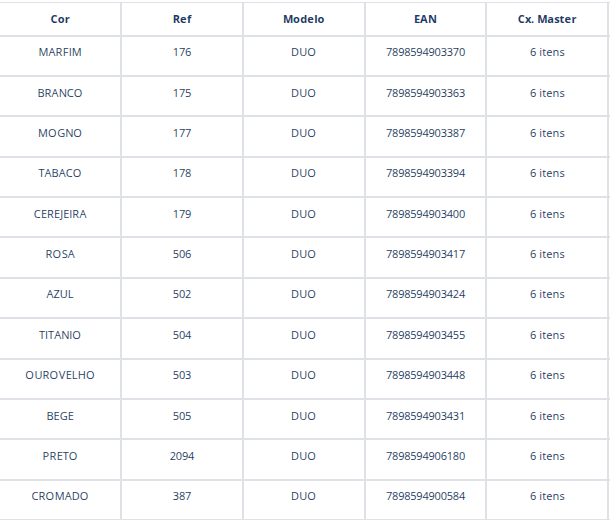Click reference number 177
Screen dimensions: 610x524
[x=182, y=133]
